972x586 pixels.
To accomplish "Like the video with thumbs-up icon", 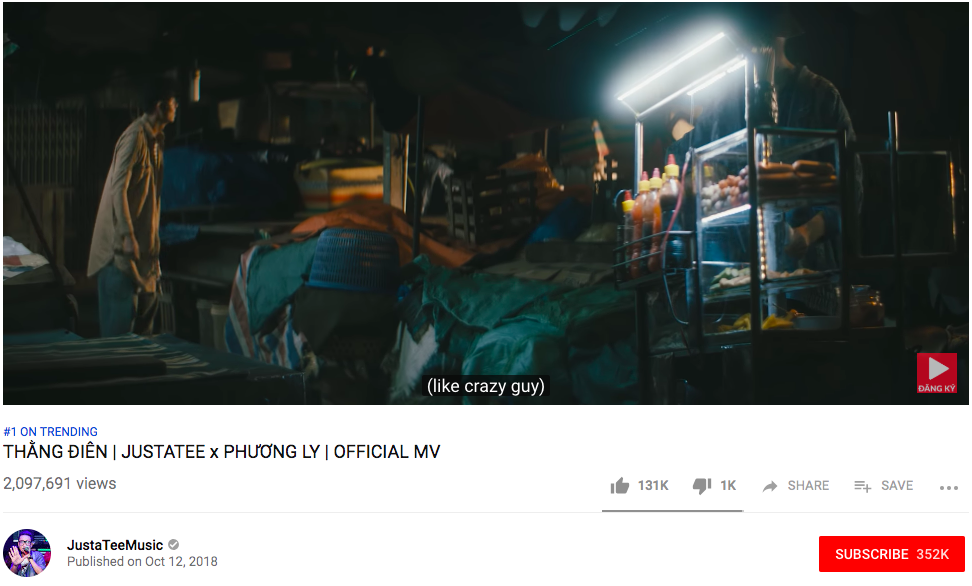I will coord(619,486).
